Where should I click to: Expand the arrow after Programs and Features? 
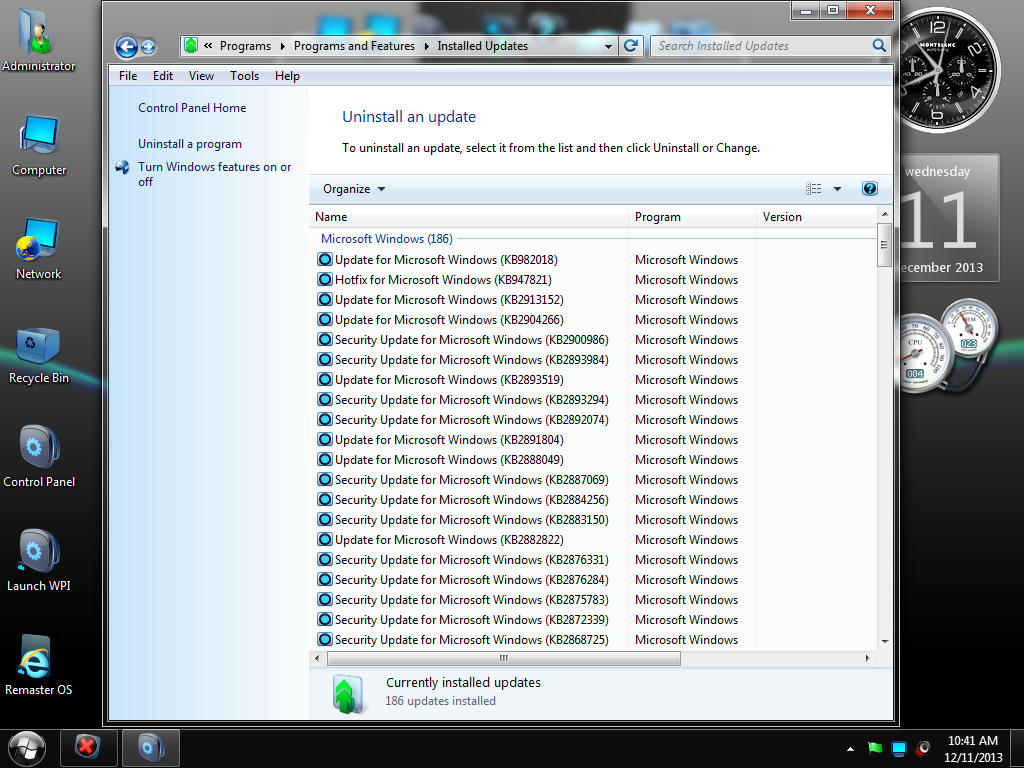coord(426,46)
